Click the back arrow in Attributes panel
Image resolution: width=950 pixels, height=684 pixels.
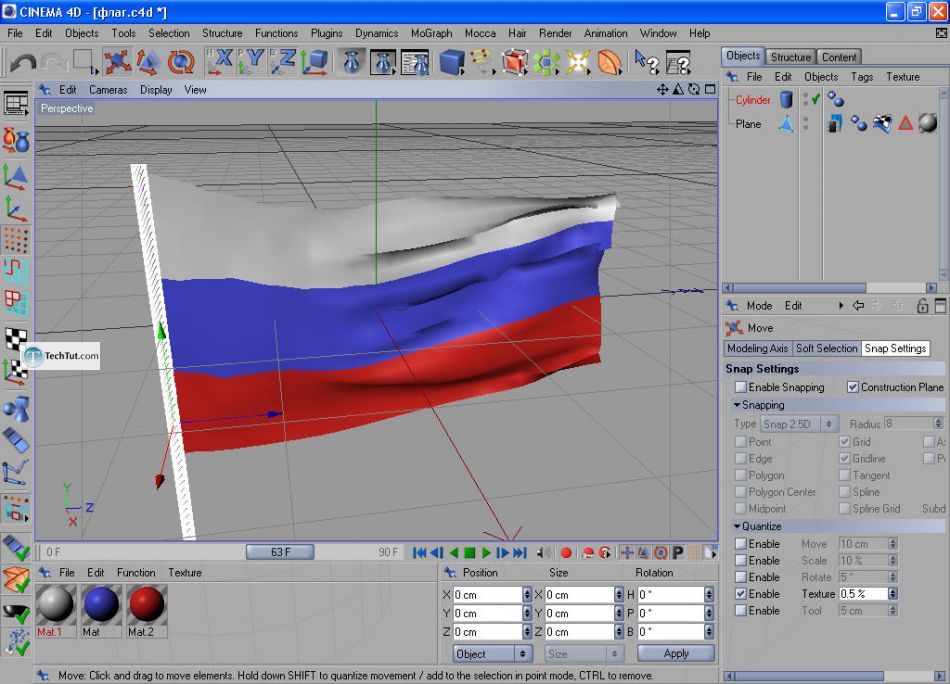[x=859, y=305]
